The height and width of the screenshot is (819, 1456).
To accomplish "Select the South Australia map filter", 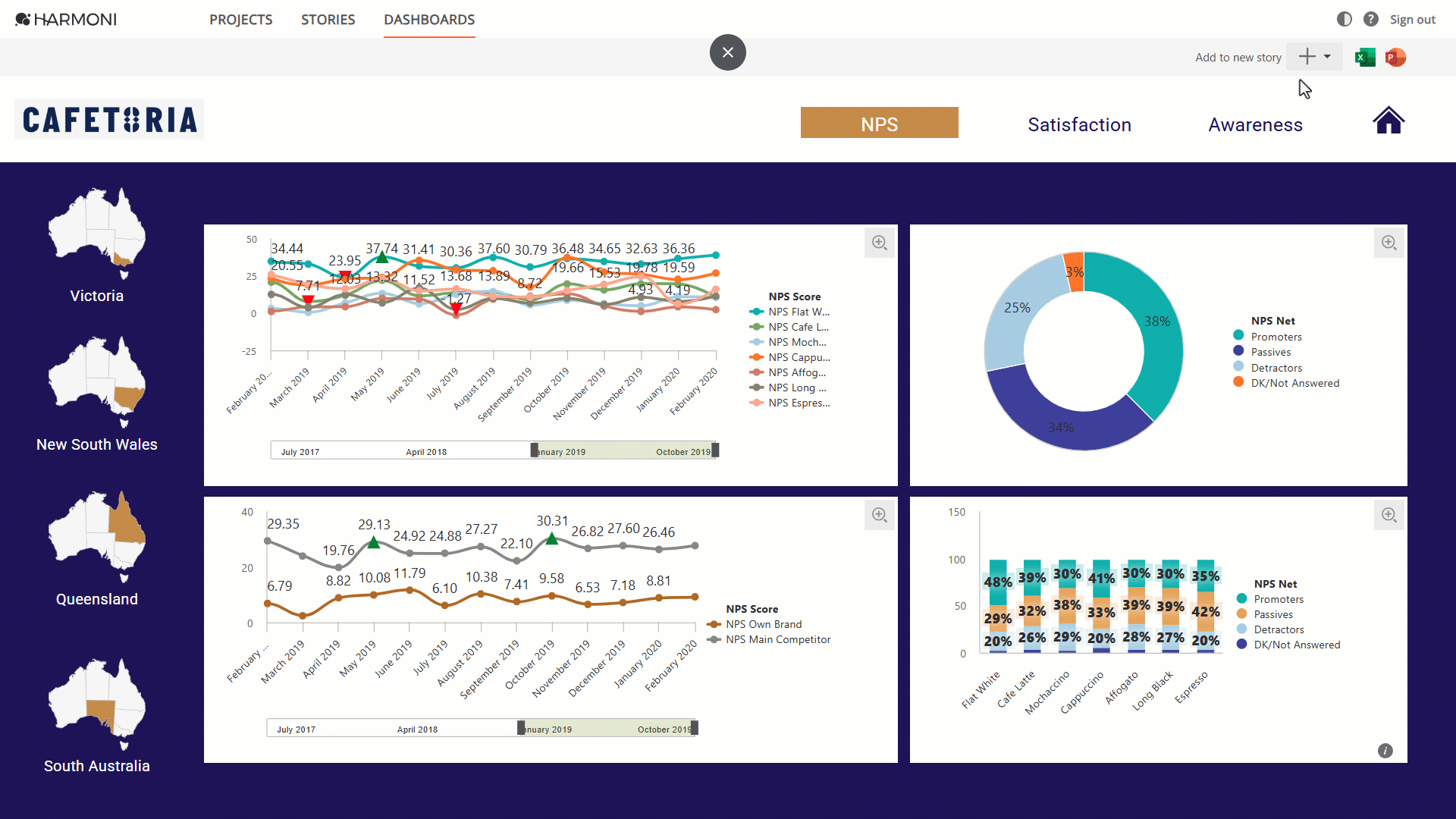I will pyautogui.click(x=97, y=704).
